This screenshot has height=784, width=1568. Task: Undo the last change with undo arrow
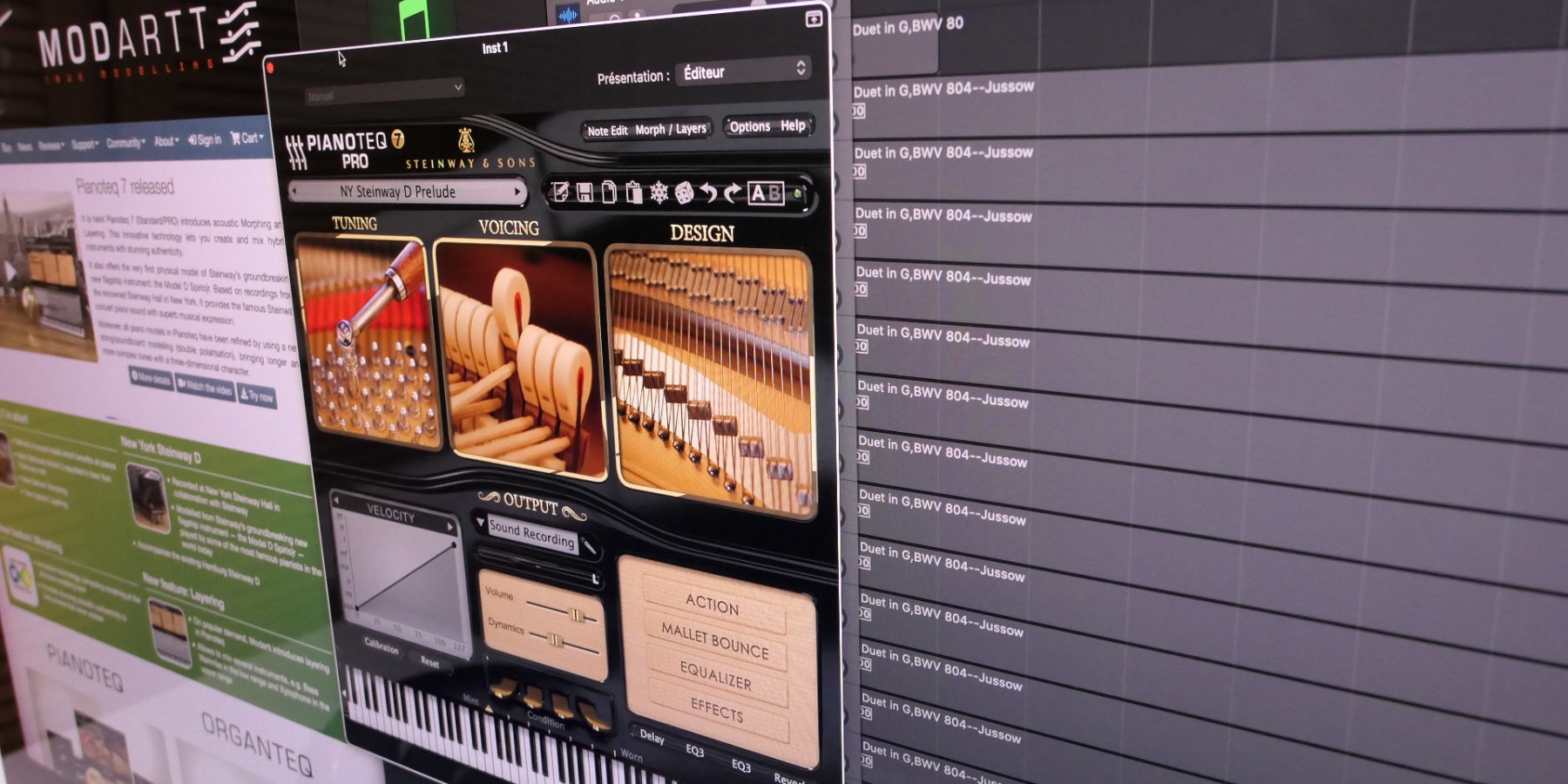tap(708, 193)
